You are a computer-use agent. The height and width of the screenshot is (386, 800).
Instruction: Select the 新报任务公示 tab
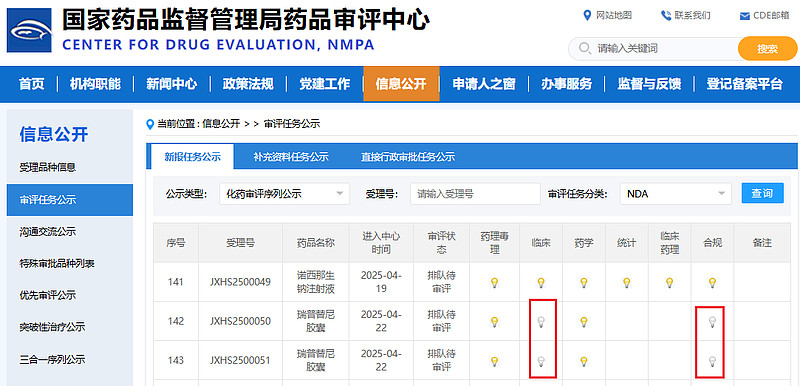[x=192, y=157]
